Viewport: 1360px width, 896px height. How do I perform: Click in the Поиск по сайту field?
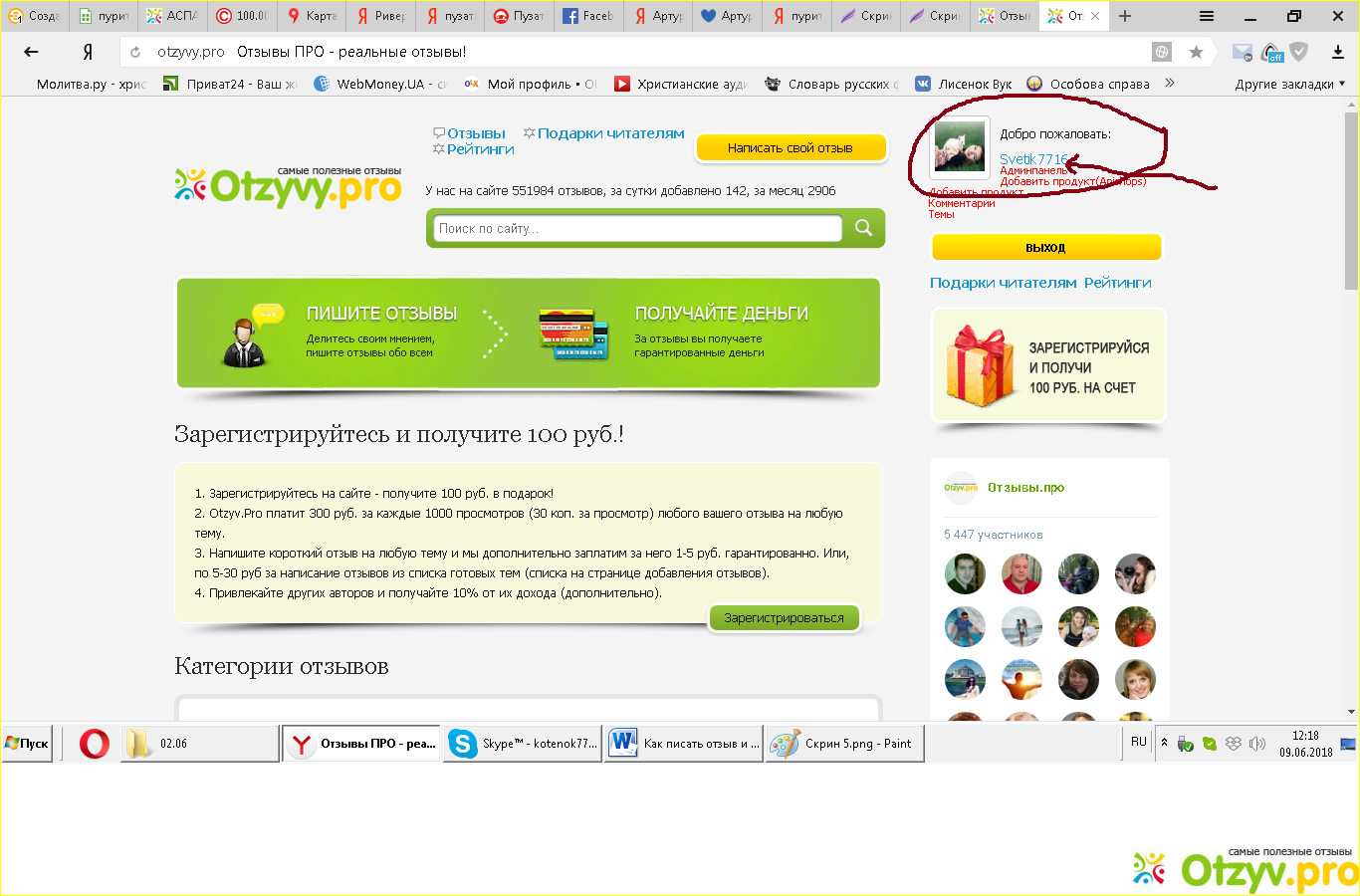click(x=637, y=228)
